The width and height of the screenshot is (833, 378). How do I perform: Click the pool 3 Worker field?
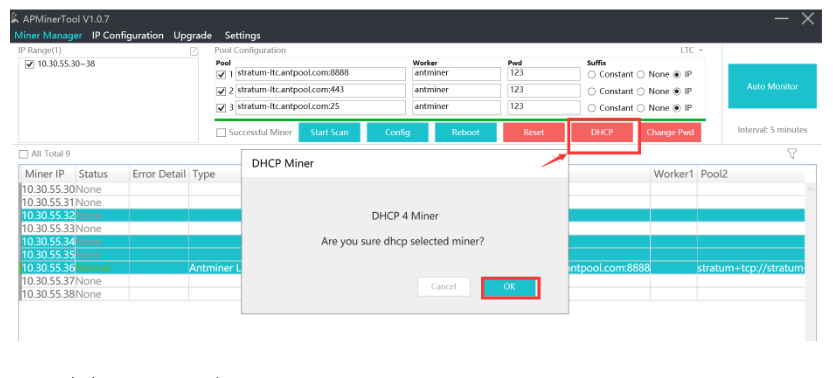(x=456, y=107)
